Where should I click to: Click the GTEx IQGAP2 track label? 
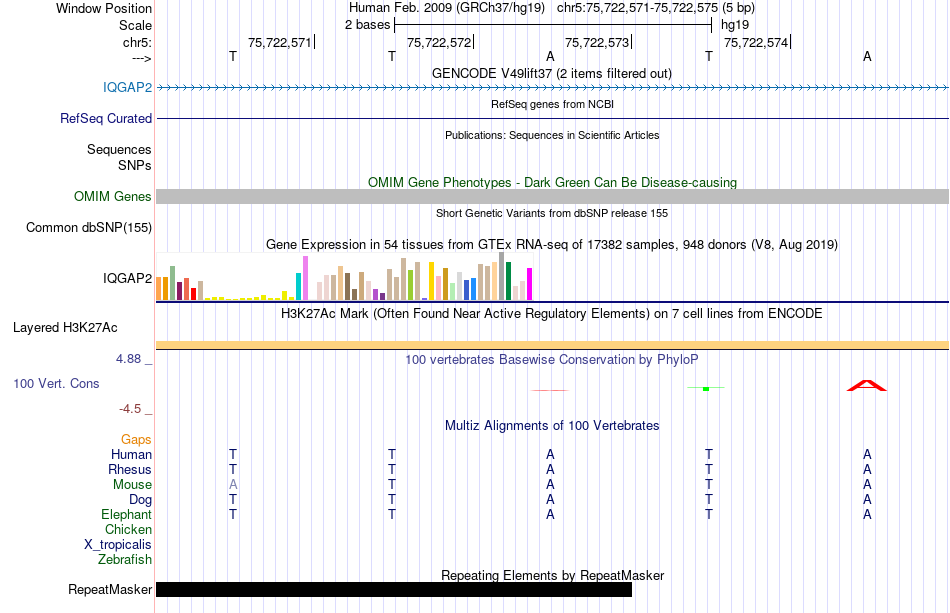pyautogui.click(x=127, y=279)
